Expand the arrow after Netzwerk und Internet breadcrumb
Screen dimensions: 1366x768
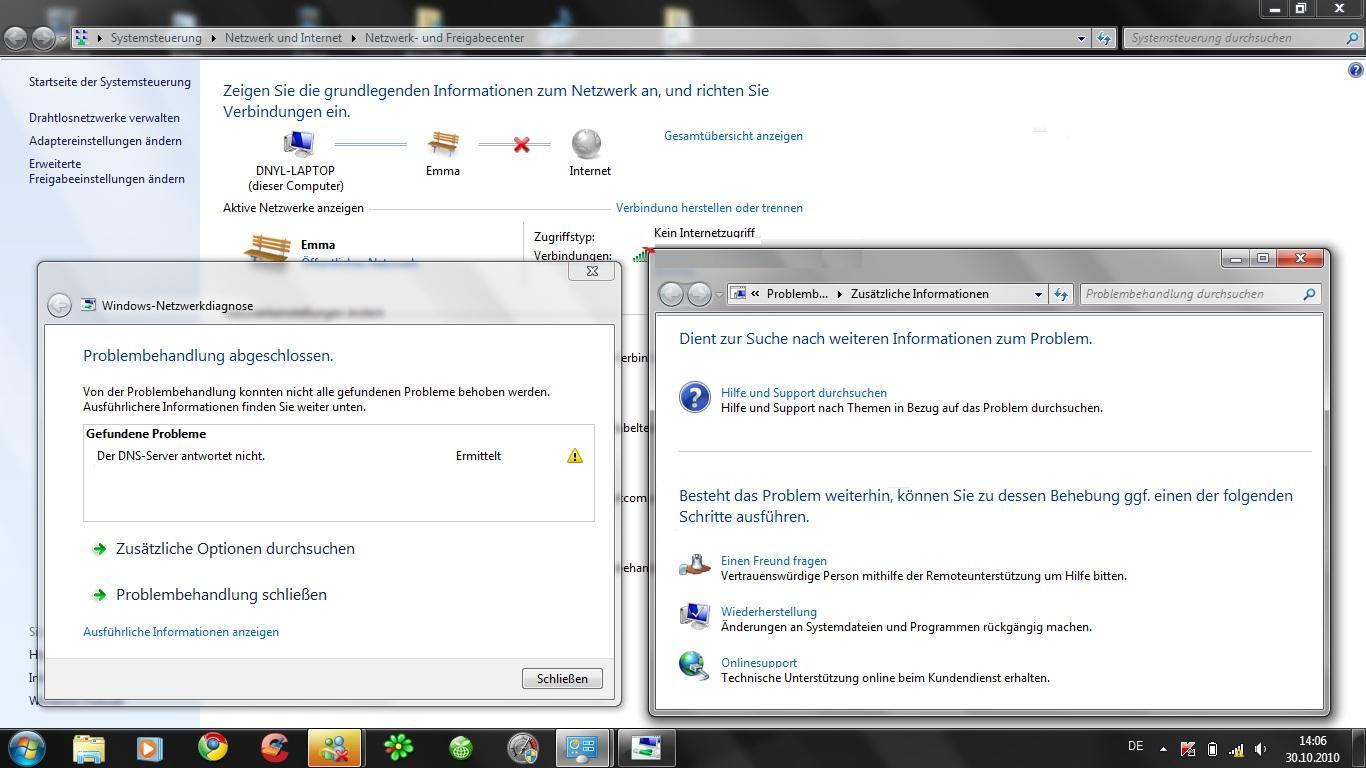[x=353, y=38]
